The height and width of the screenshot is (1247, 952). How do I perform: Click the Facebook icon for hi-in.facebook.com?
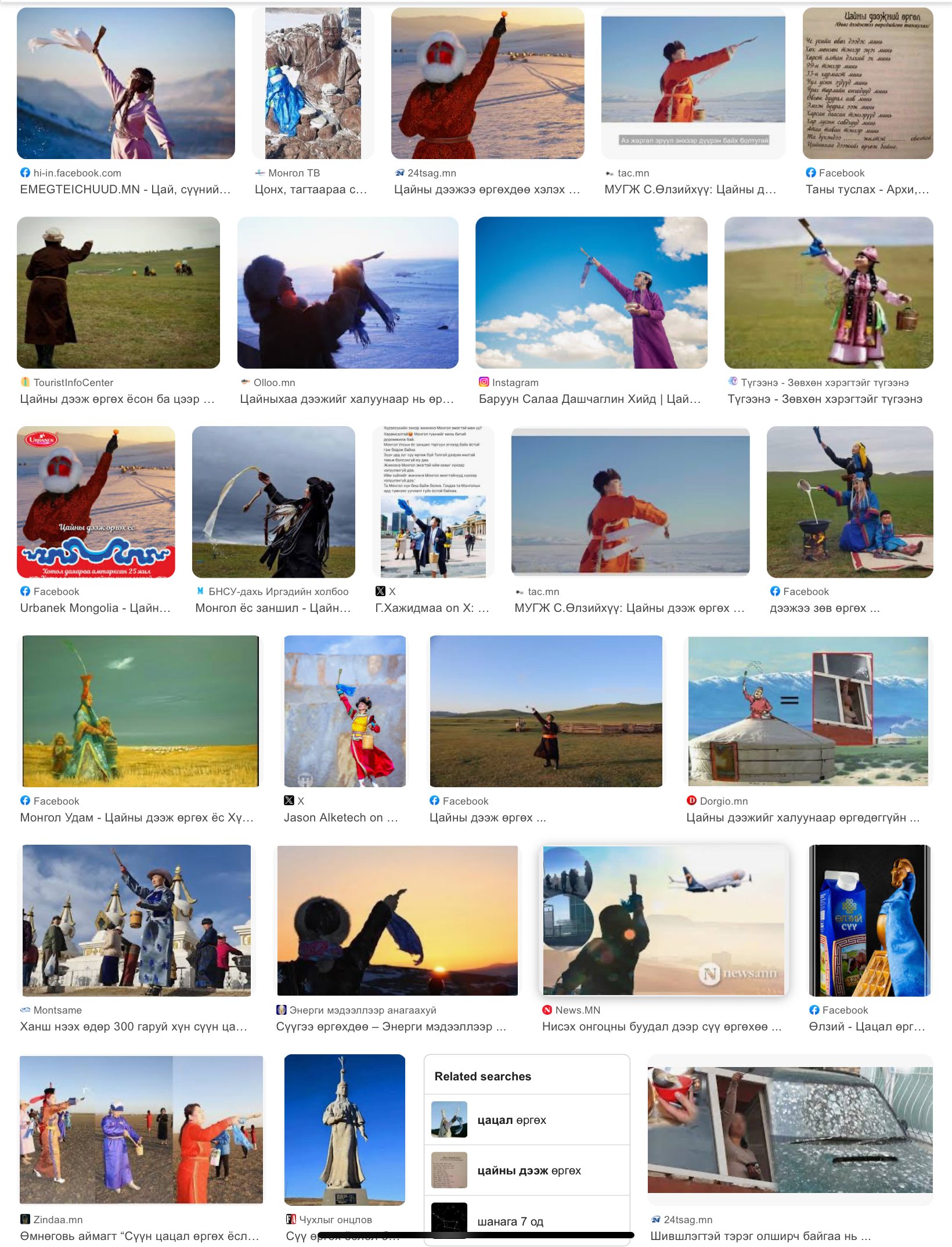tap(25, 172)
